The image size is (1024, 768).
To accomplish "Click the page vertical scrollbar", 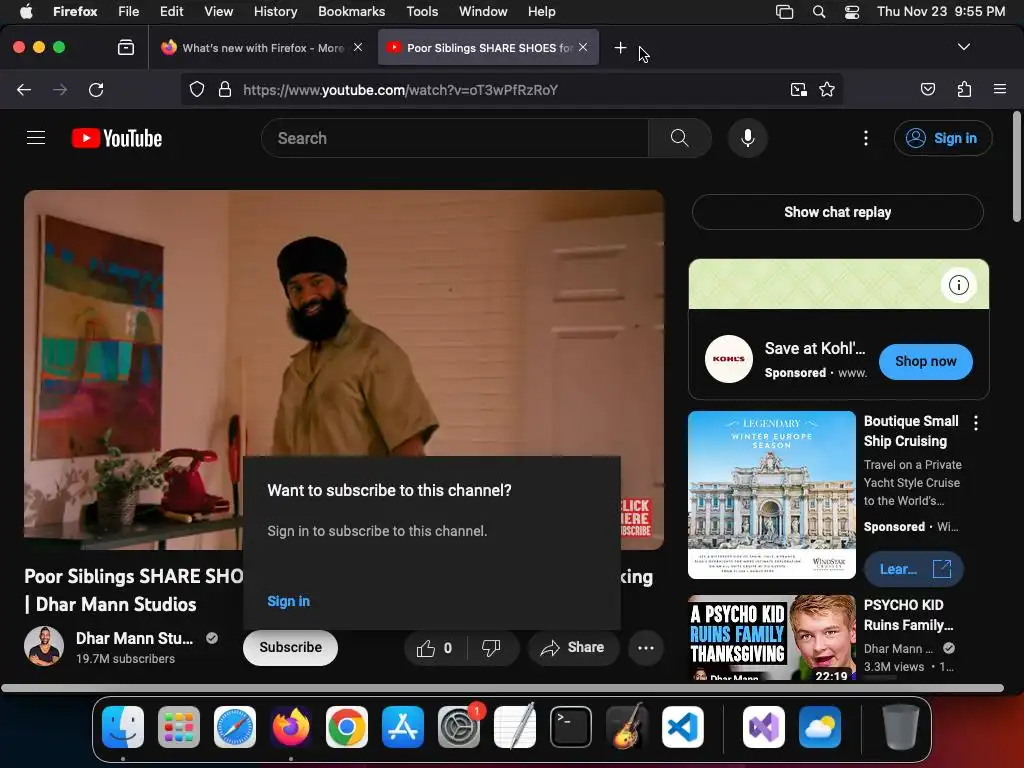I will pyautogui.click(x=1016, y=167).
